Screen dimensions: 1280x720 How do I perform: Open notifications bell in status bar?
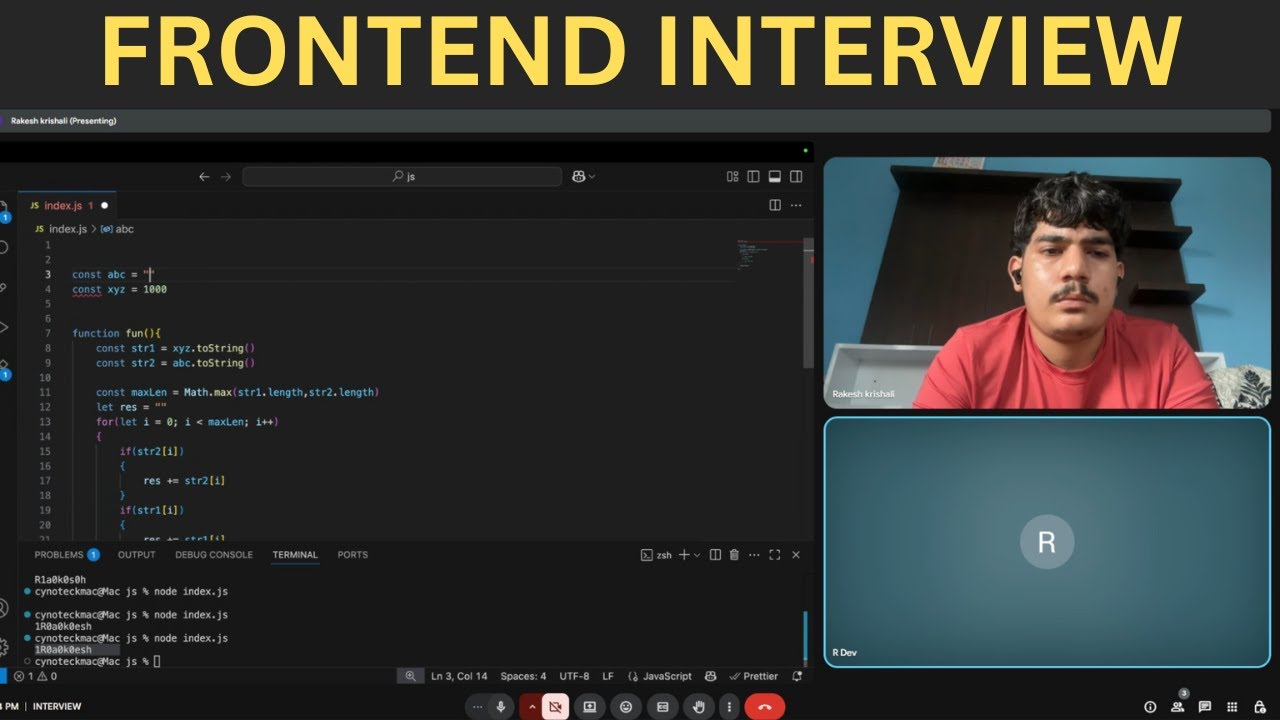coord(797,676)
